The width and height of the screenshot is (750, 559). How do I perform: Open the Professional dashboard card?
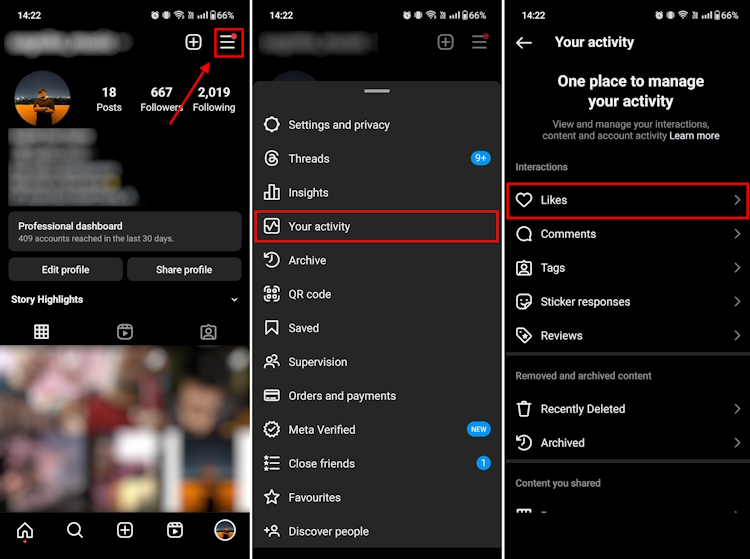pyautogui.click(x=125, y=231)
